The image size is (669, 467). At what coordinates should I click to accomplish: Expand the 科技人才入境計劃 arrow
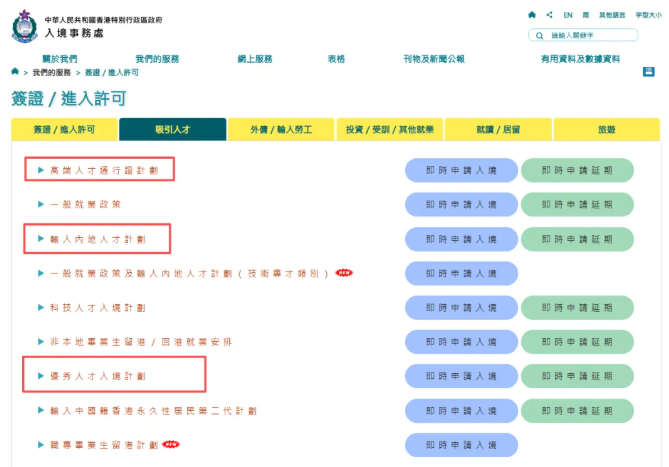[x=41, y=307]
